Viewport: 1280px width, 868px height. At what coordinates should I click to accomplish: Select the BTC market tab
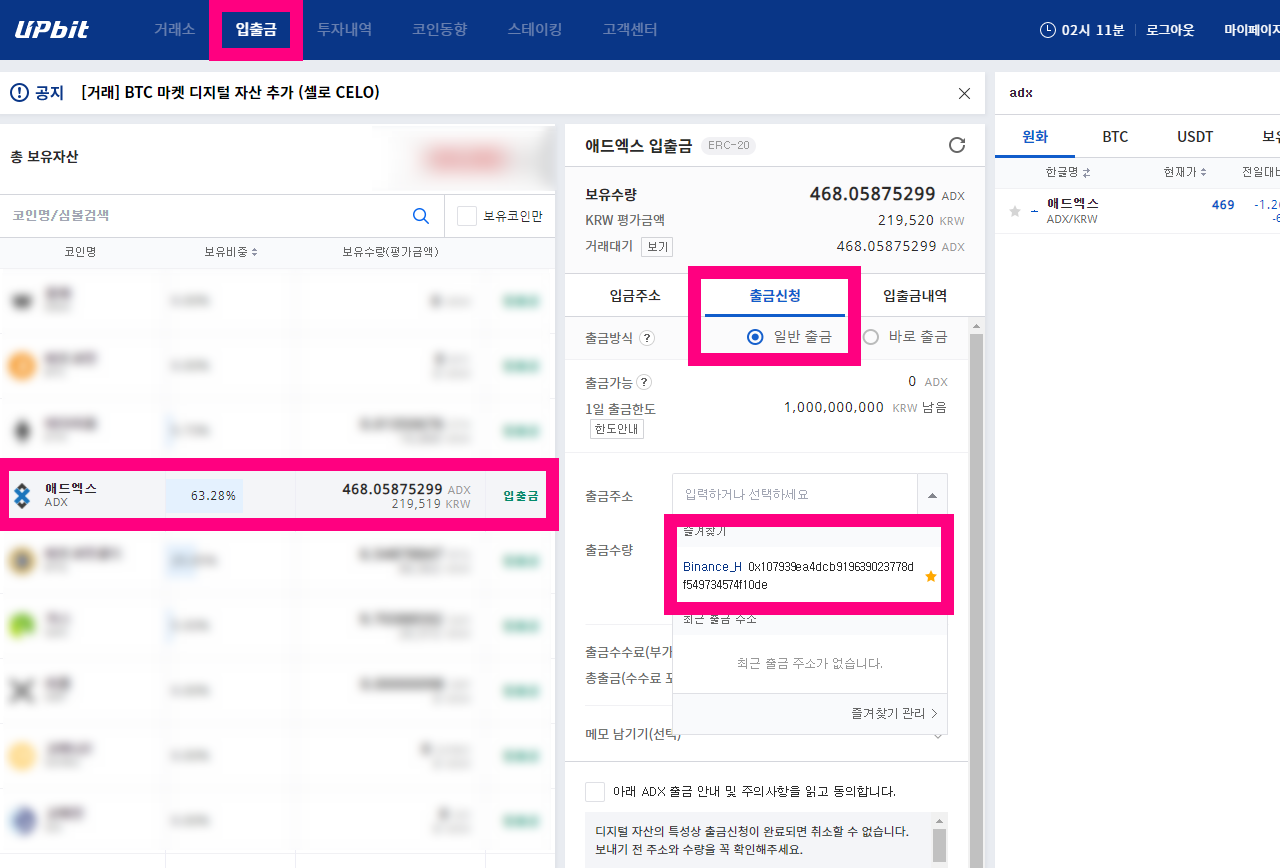[x=1115, y=137]
